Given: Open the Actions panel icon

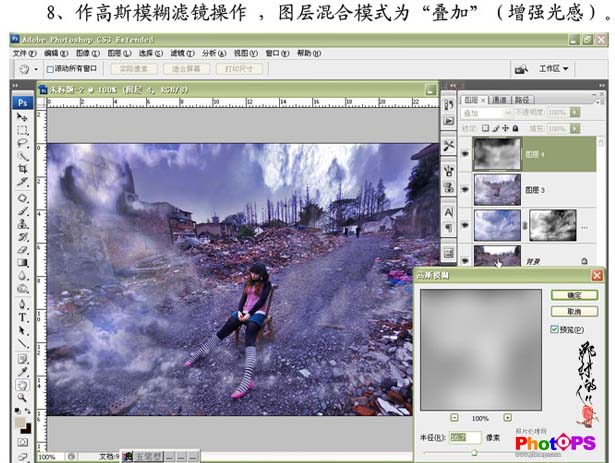Looking at the screenshot, I should click(x=449, y=121).
